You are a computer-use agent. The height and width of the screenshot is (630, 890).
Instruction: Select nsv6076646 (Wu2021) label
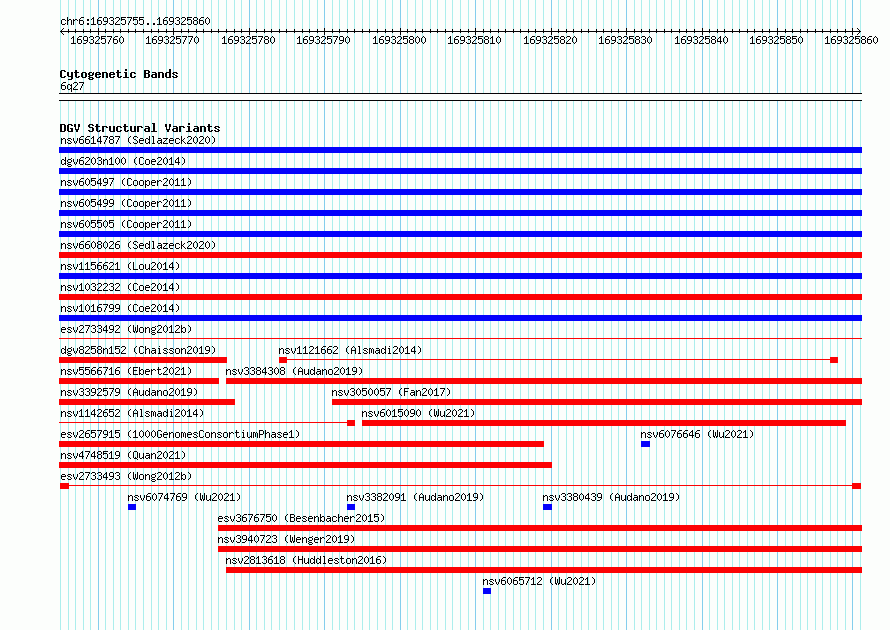coord(697,434)
